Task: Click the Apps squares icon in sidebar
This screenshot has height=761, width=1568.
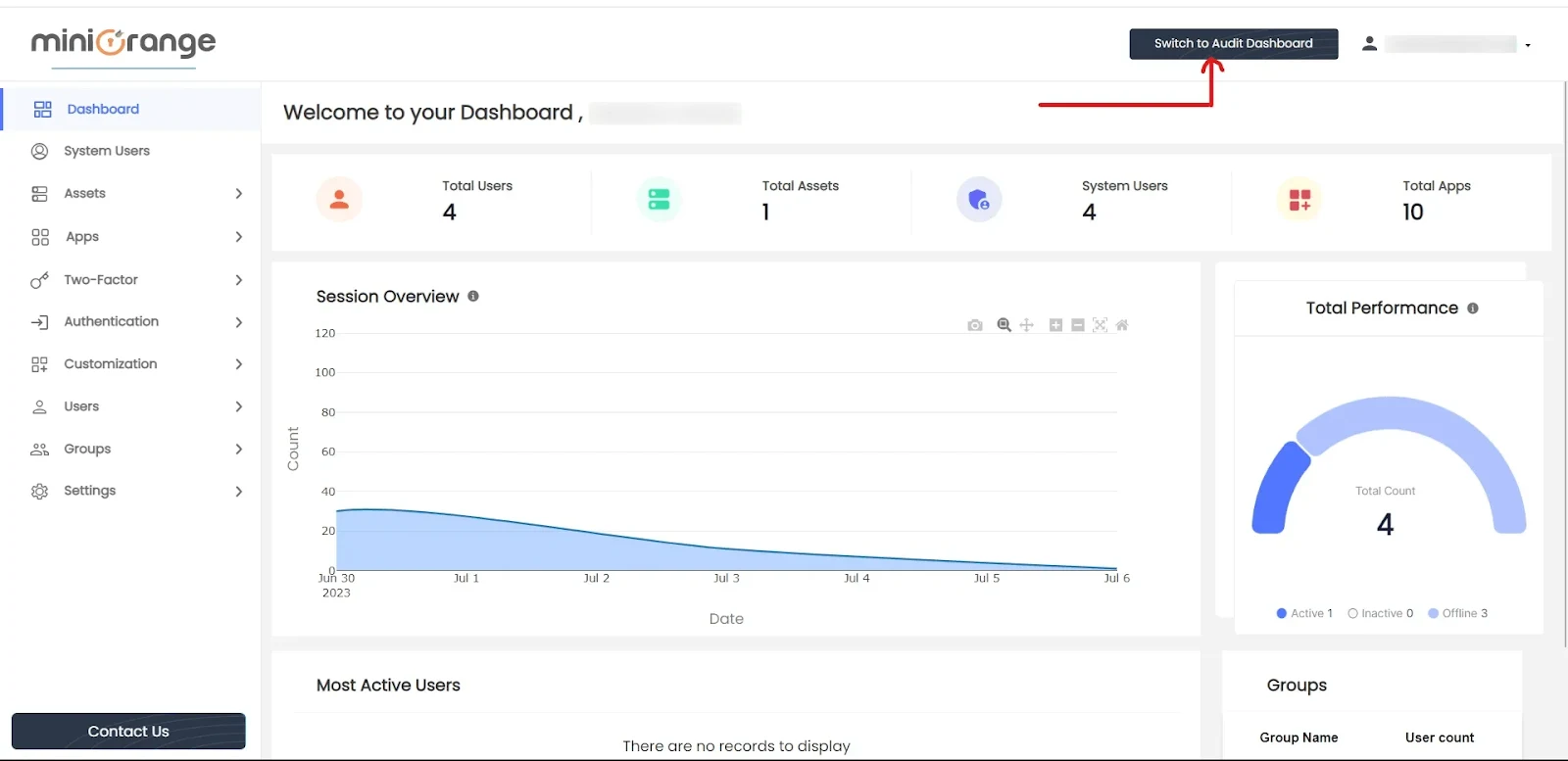Action: 40,237
